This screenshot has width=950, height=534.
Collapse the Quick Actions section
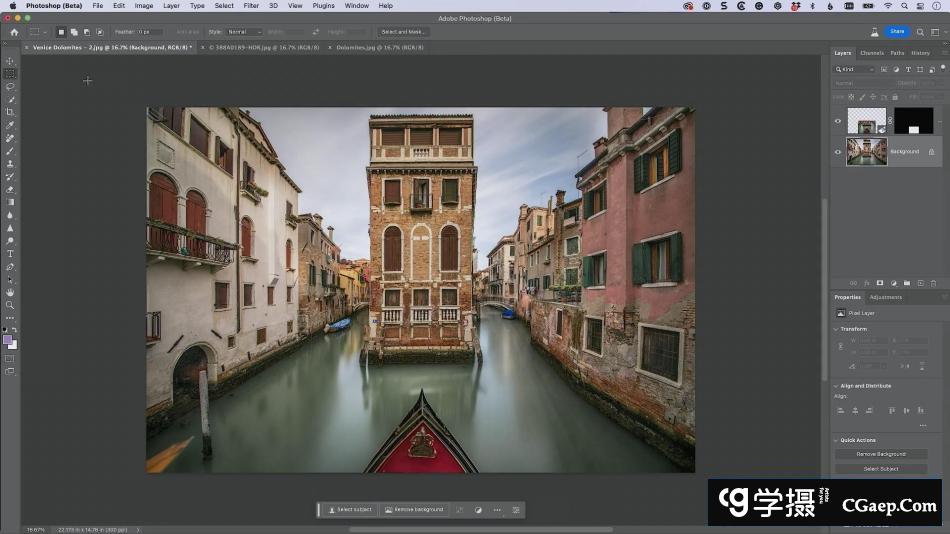point(836,440)
